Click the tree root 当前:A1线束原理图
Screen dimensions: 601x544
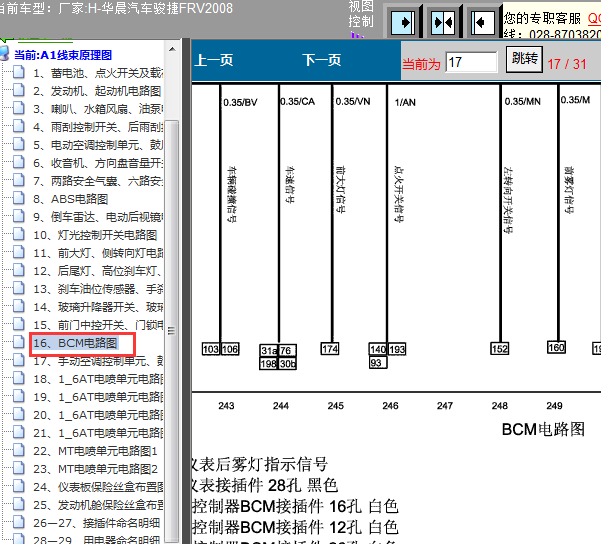coord(63,55)
